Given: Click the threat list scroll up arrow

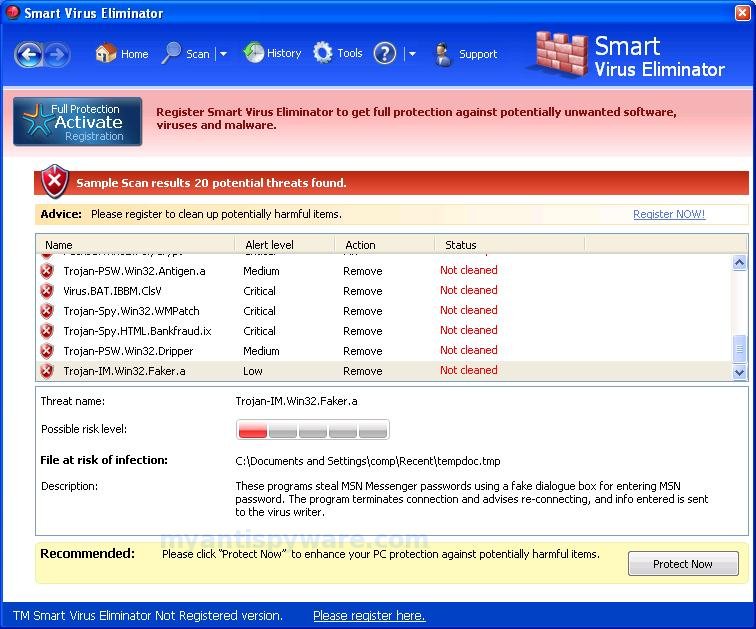Looking at the screenshot, I should pos(739,263).
